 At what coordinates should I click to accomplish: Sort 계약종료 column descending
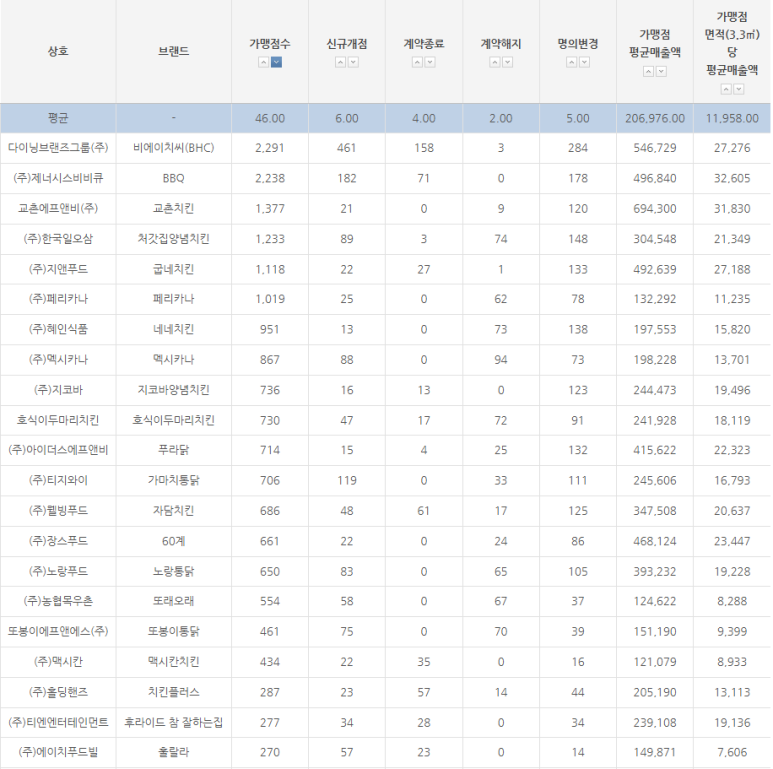[430, 62]
